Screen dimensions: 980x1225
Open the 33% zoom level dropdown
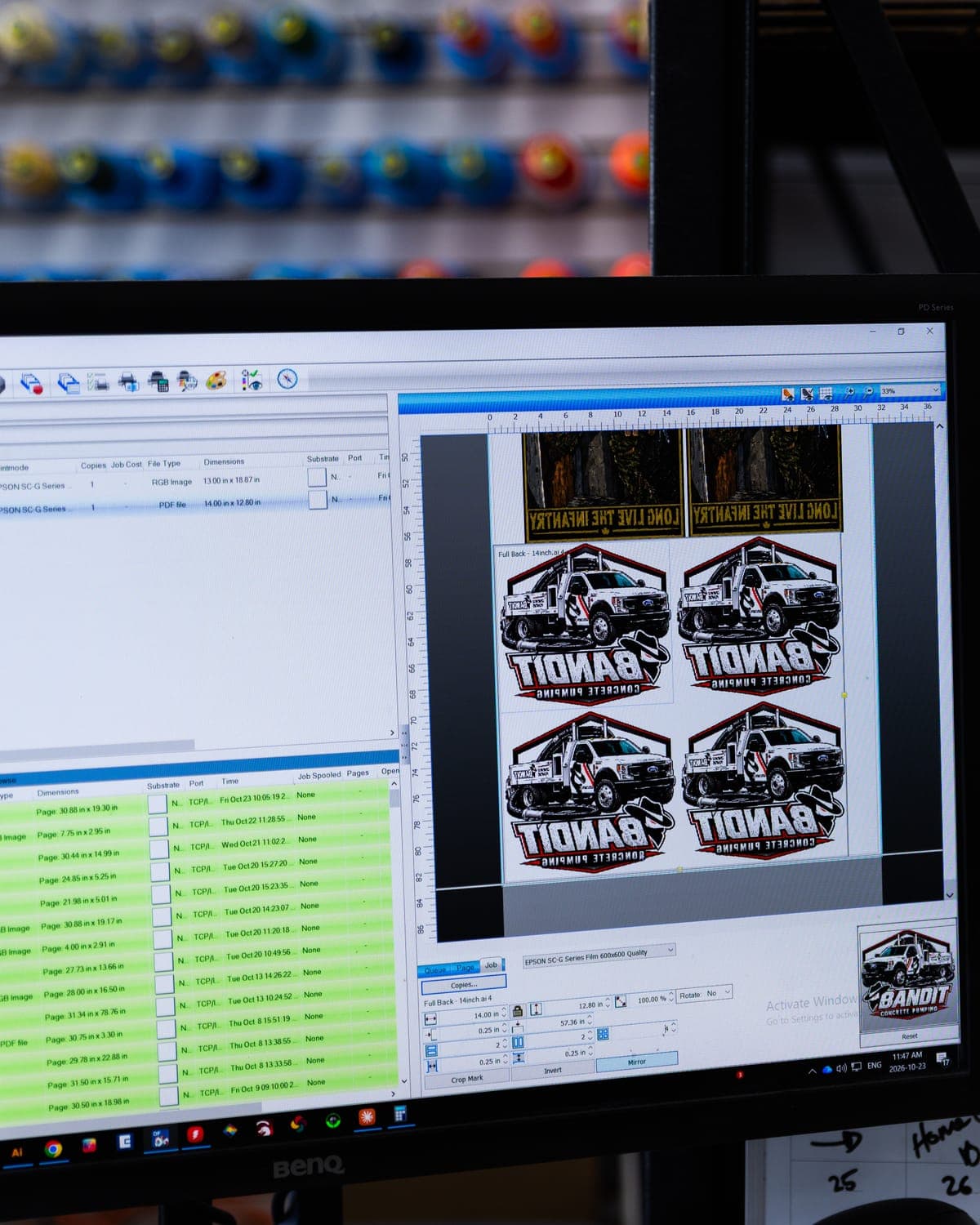pos(911,390)
